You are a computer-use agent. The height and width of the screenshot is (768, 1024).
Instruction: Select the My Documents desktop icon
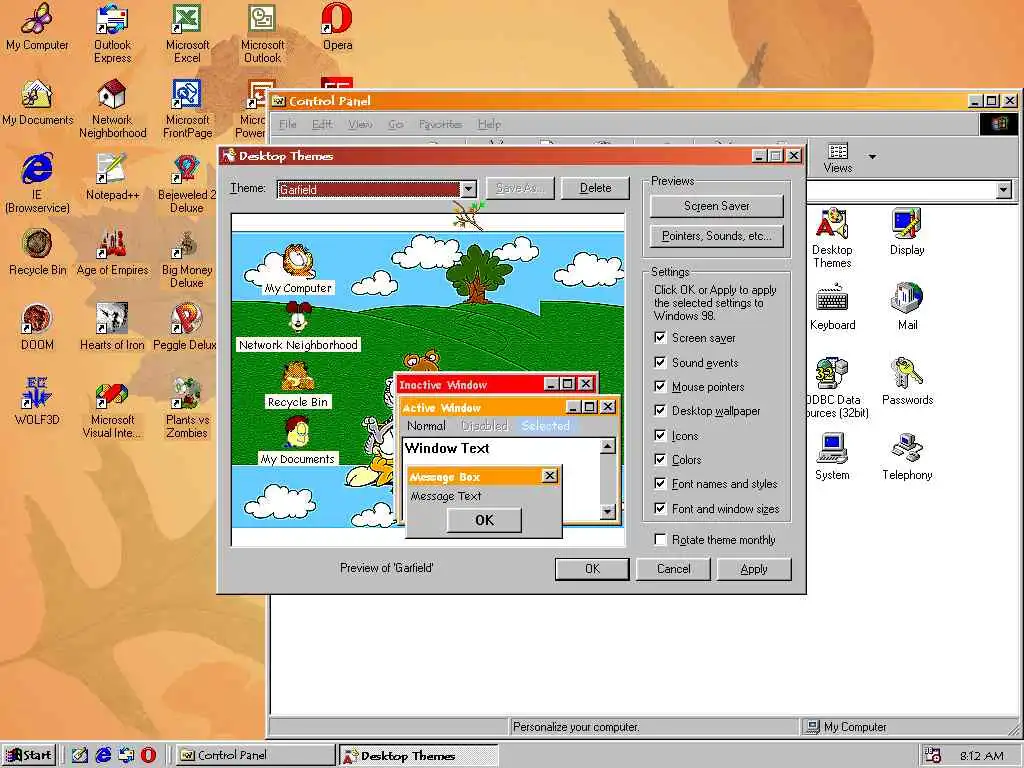[x=37, y=103]
